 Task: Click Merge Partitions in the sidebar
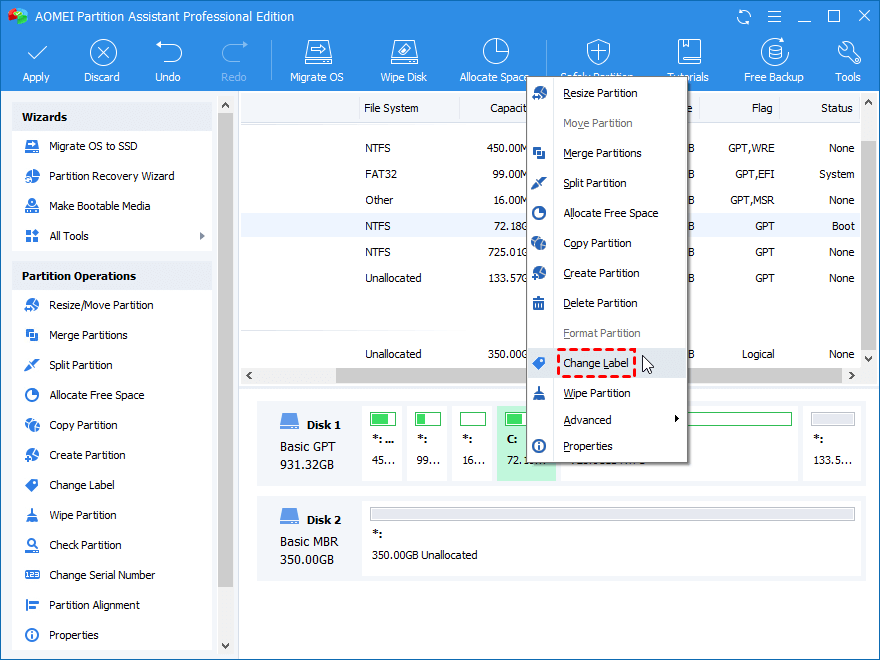88,335
